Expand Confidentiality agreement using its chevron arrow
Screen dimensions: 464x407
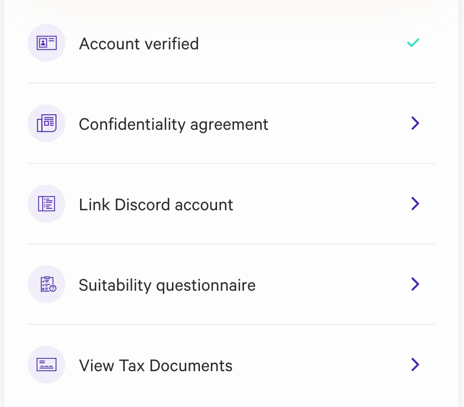click(x=415, y=123)
